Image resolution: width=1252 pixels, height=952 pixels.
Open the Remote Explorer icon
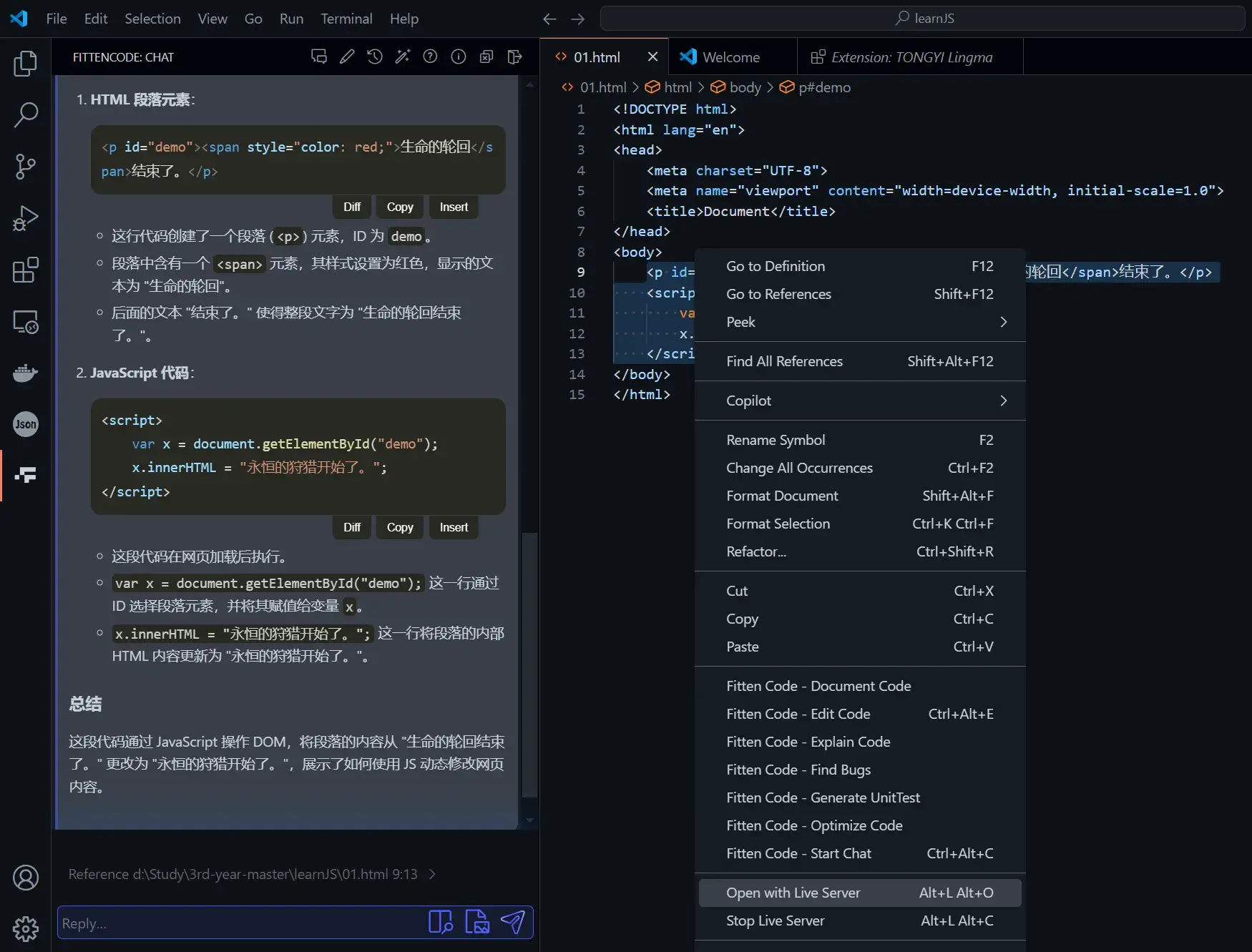[x=26, y=322]
